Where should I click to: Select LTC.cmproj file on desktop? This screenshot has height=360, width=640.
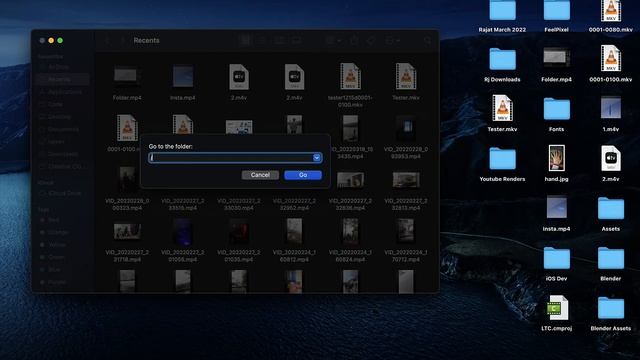coord(556,313)
